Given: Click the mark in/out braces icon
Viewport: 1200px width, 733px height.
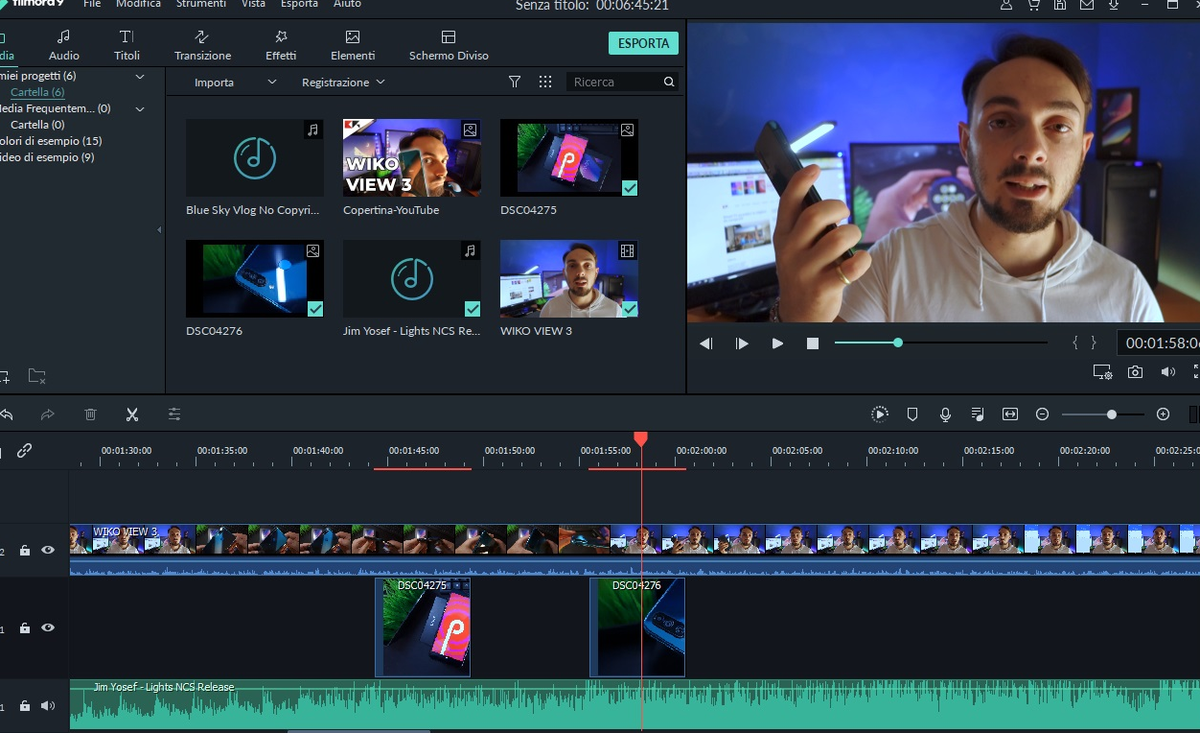Looking at the screenshot, I should pyautogui.click(x=1084, y=343).
